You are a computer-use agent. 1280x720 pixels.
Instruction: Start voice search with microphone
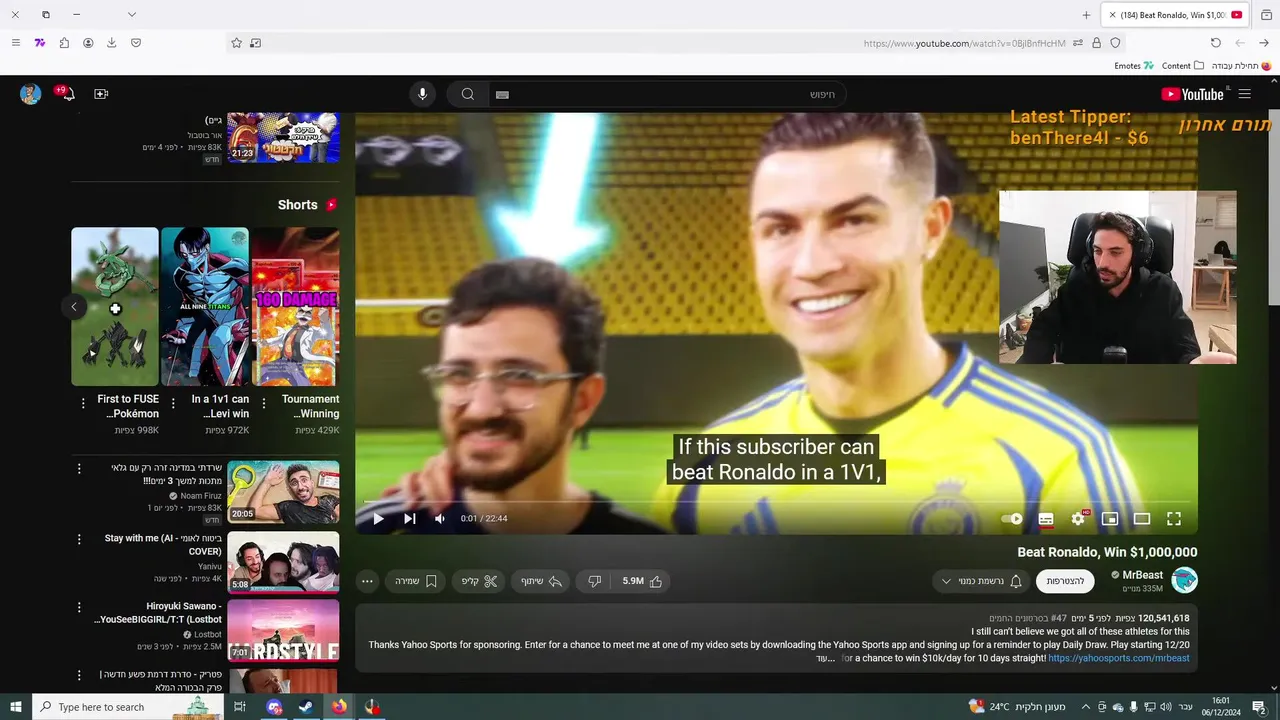[422, 94]
